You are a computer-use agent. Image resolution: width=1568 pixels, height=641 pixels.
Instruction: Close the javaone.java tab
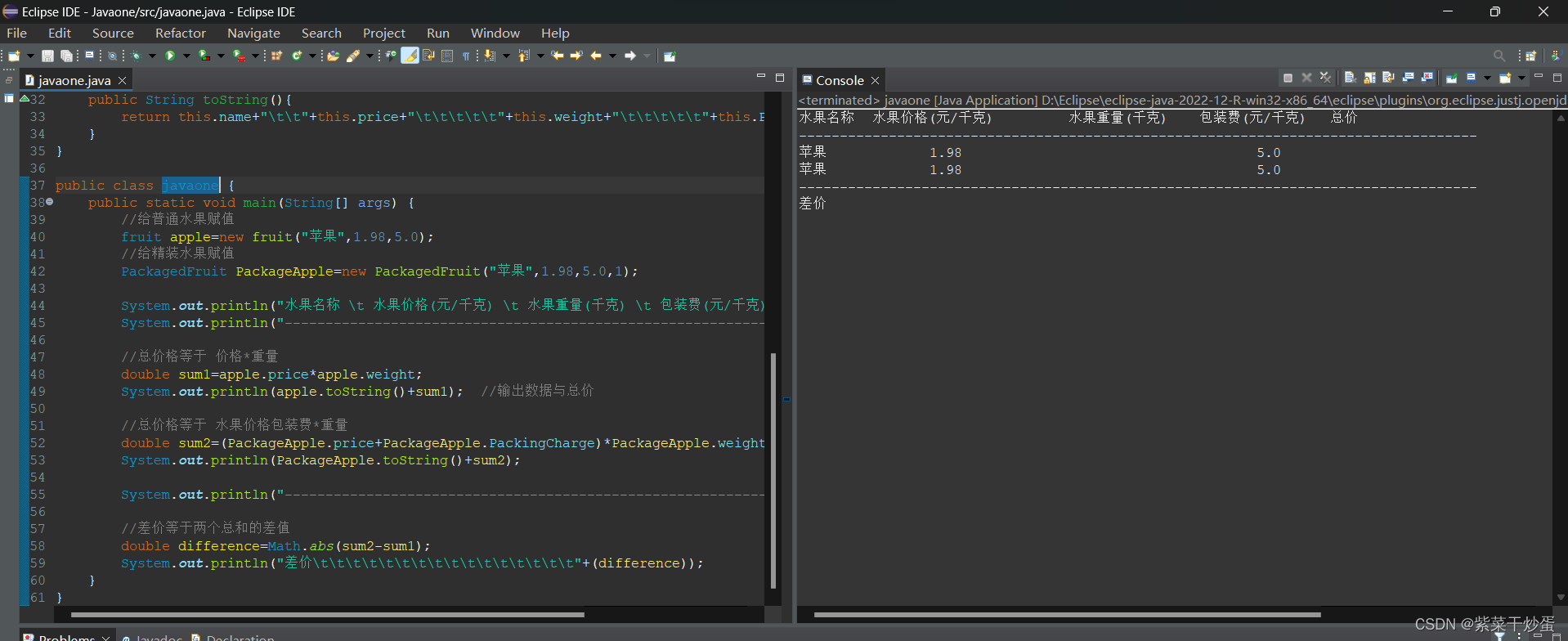pyautogui.click(x=122, y=80)
